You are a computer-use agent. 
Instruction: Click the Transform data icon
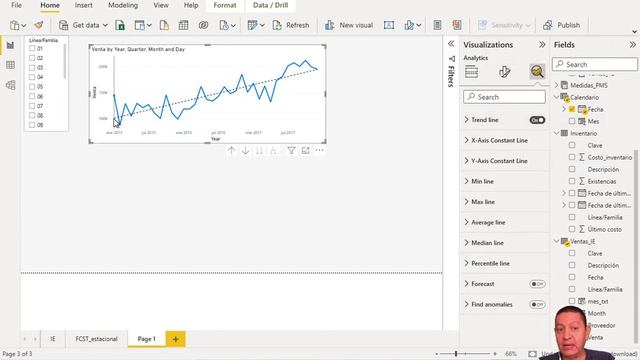pos(252,25)
